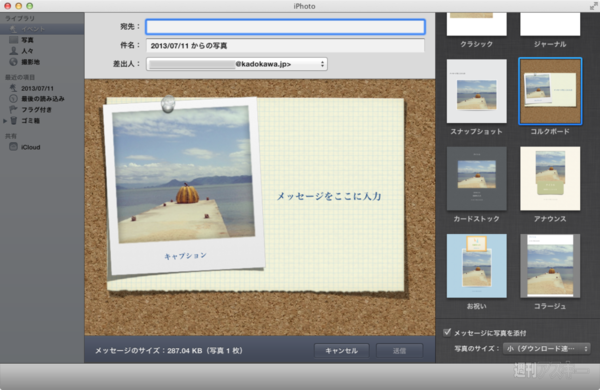The width and height of the screenshot is (600, 390).
Task: Click the message text placeholder on card
Action: [329, 196]
